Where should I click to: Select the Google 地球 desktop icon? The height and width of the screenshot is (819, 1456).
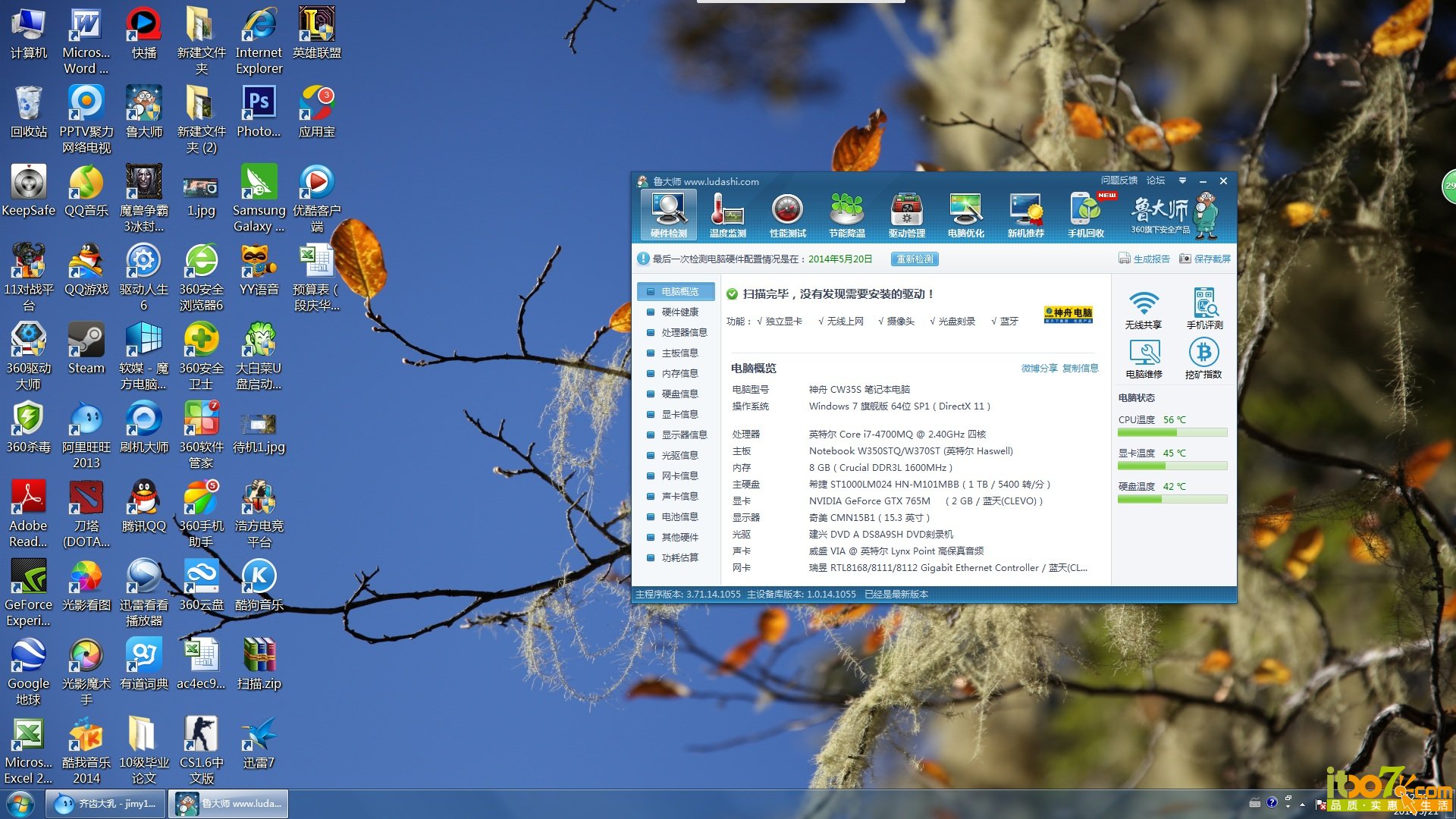click(29, 672)
